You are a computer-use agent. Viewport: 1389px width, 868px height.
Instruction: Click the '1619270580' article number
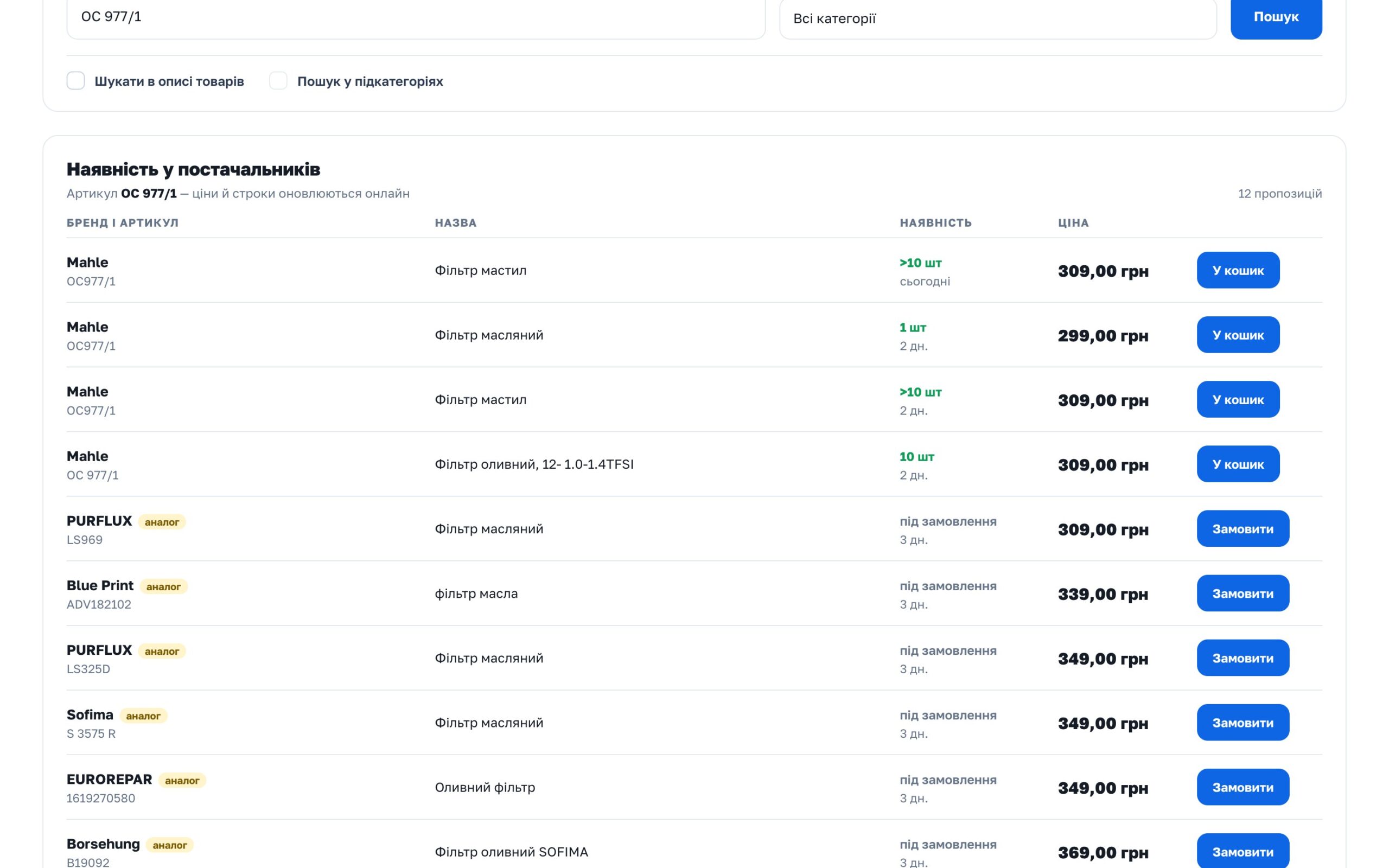point(101,799)
